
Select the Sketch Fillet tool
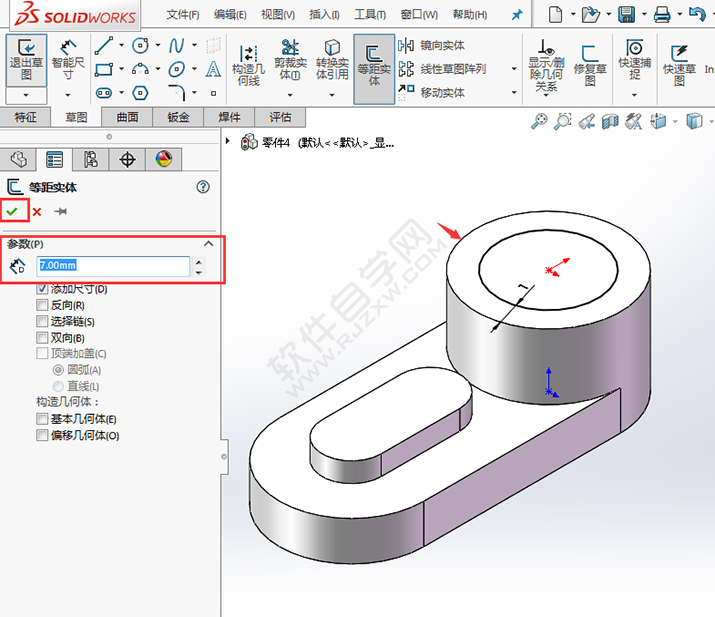click(176, 93)
